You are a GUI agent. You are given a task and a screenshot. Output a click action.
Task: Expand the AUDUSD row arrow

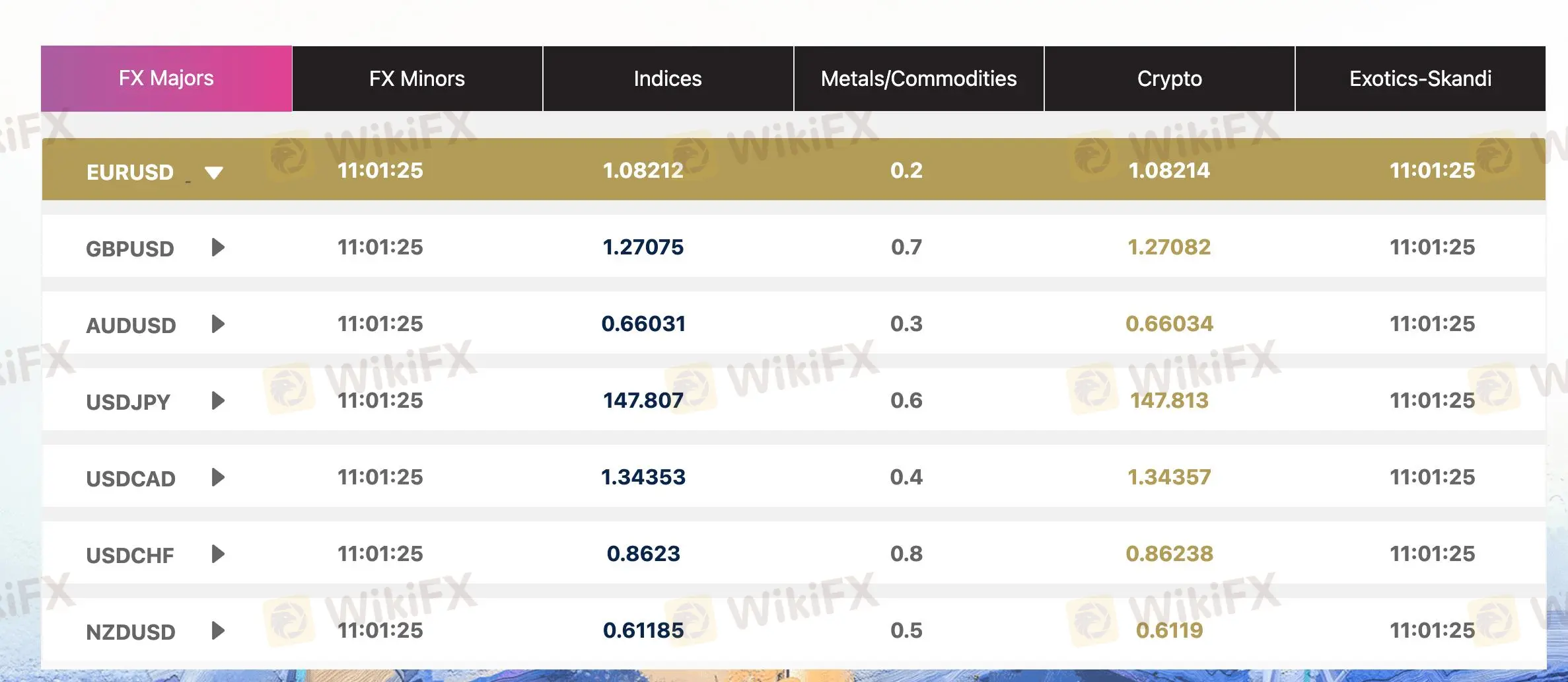(x=218, y=324)
